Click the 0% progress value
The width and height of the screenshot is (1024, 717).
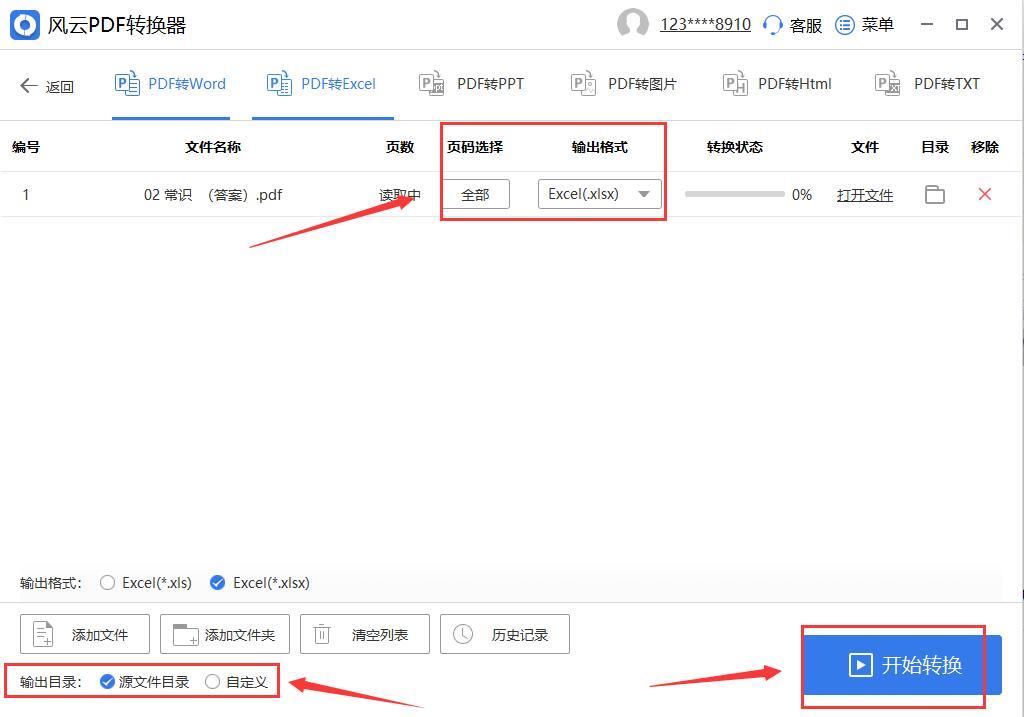click(x=802, y=195)
